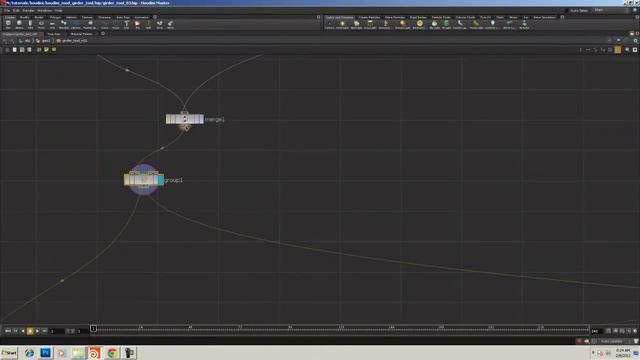The height and width of the screenshot is (360, 640).
Task: Toggle the Auto Takes checkbox
Action: click(x=567, y=10)
